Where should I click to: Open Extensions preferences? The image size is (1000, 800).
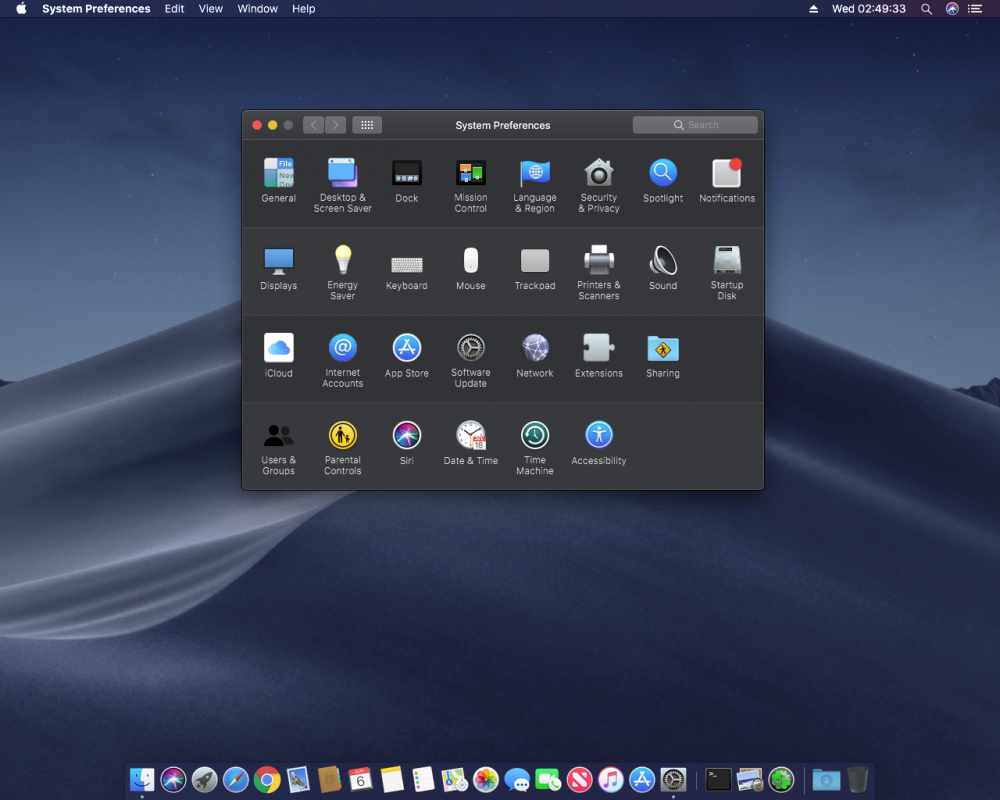click(599, 355)
